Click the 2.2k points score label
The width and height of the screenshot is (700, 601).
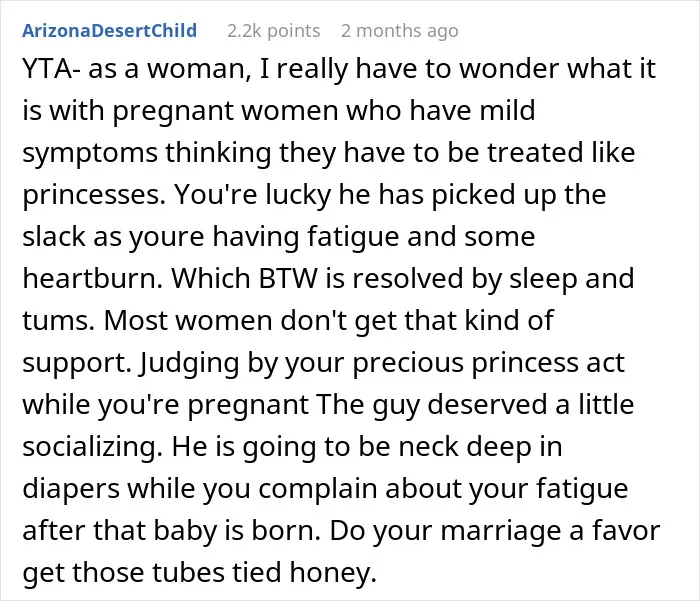[x=273, y=31]
